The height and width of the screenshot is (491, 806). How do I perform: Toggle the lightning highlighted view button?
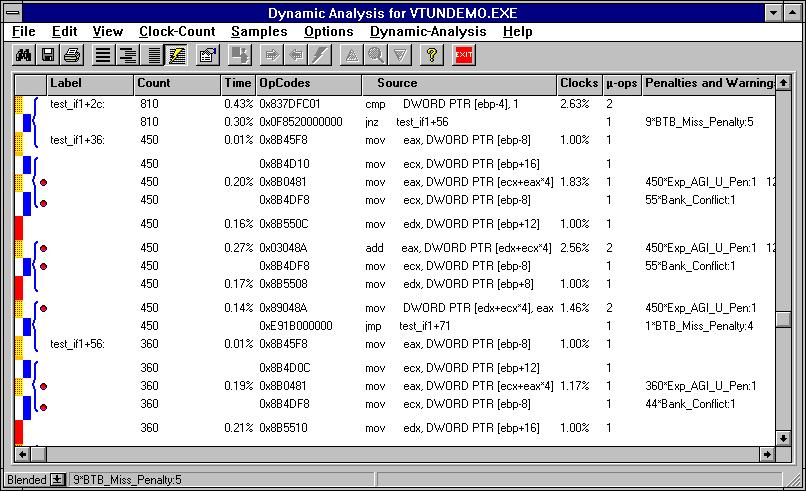click(x=176, y=55)
